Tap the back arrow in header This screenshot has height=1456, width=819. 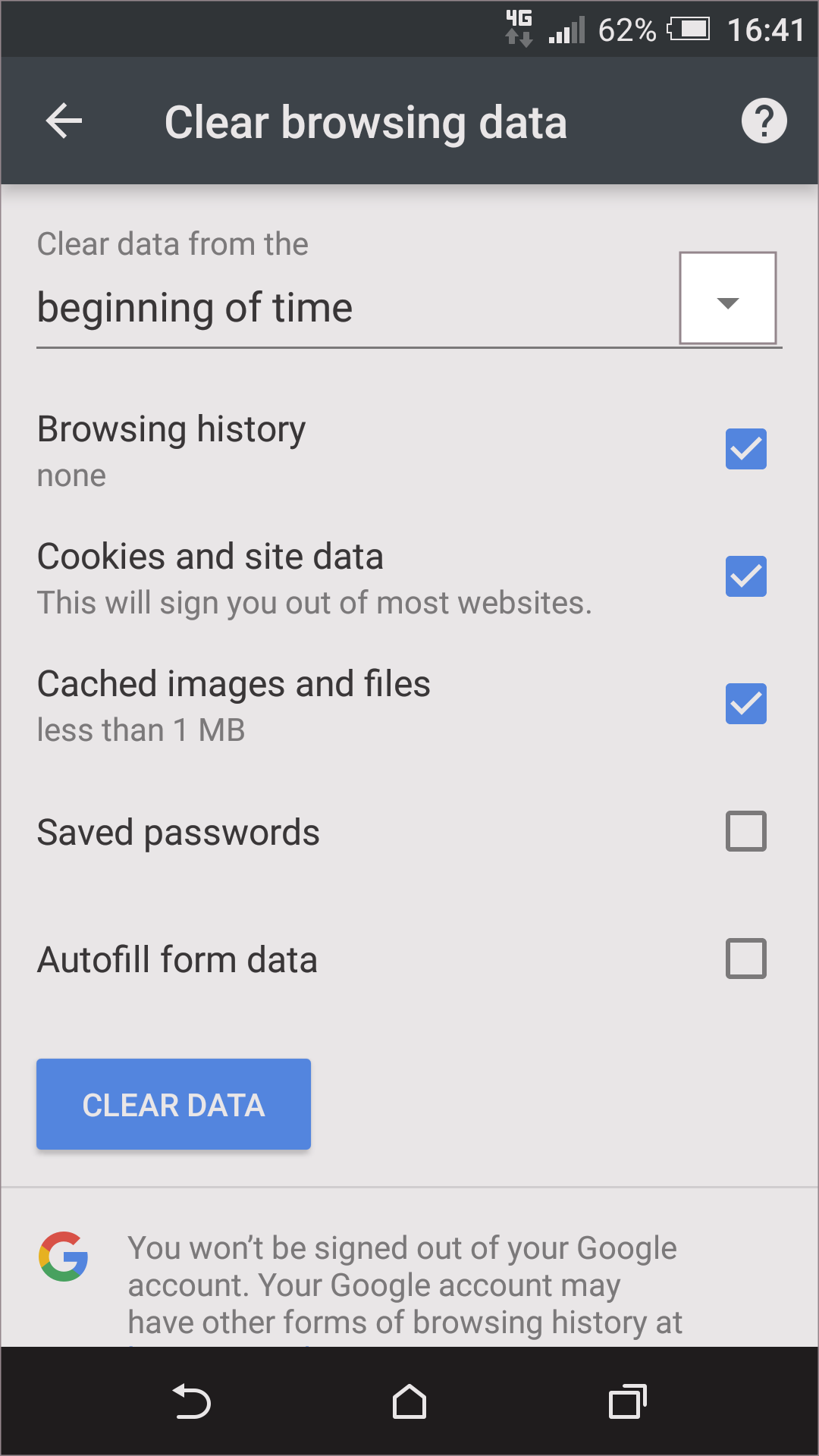64,121
